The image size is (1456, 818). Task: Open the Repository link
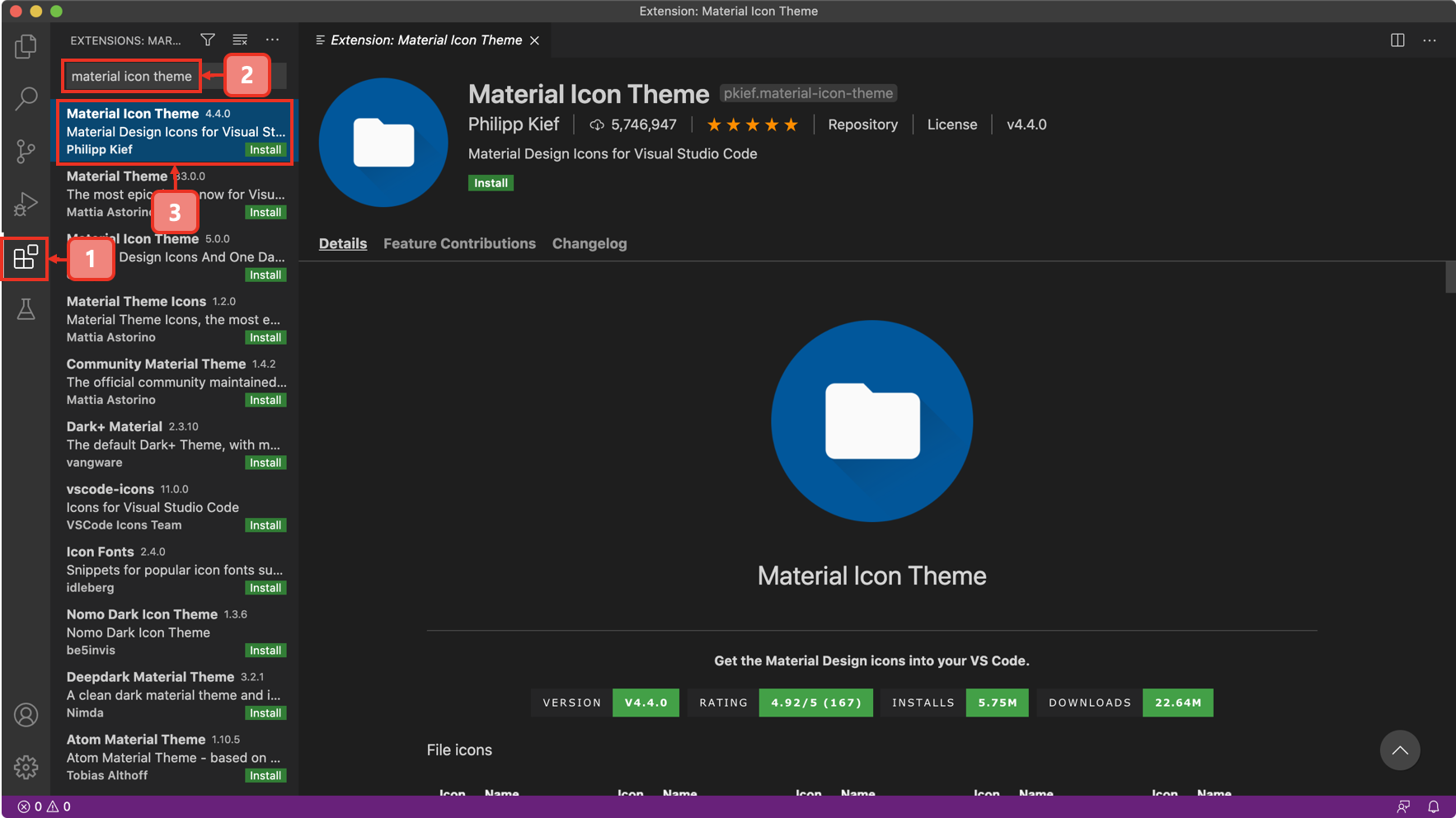862,125
